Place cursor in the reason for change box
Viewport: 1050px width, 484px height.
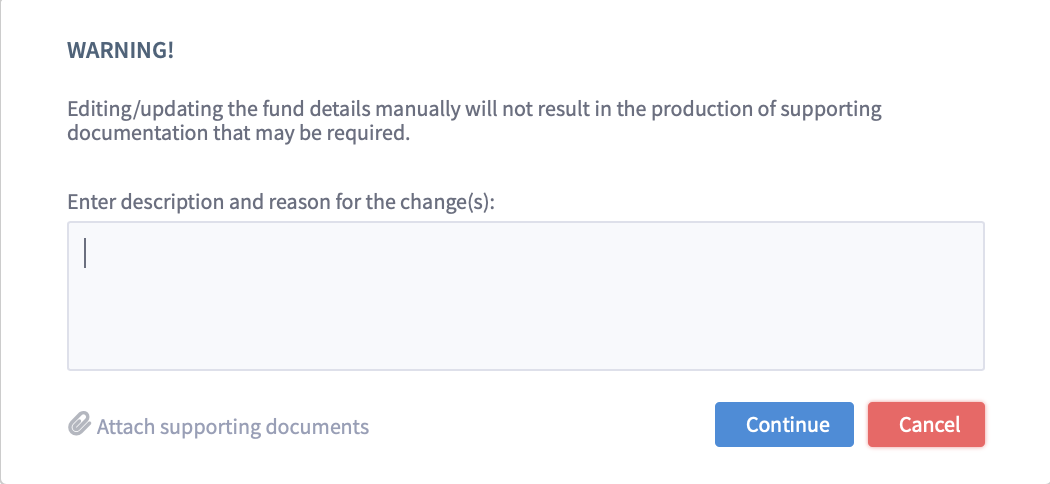[x=526, y=296]
